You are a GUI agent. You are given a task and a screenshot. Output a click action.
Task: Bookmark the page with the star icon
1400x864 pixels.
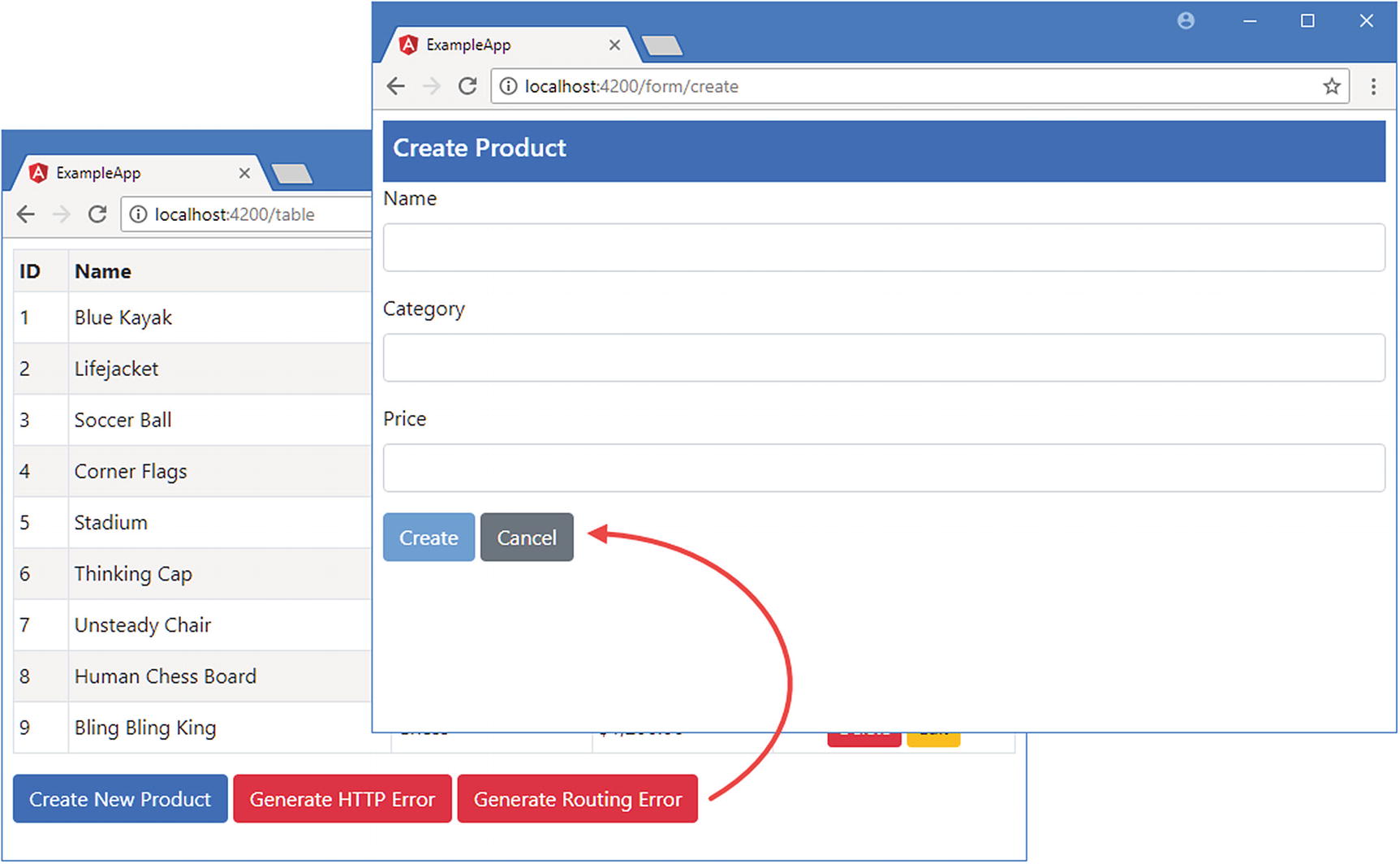(x=1331, y=86)
